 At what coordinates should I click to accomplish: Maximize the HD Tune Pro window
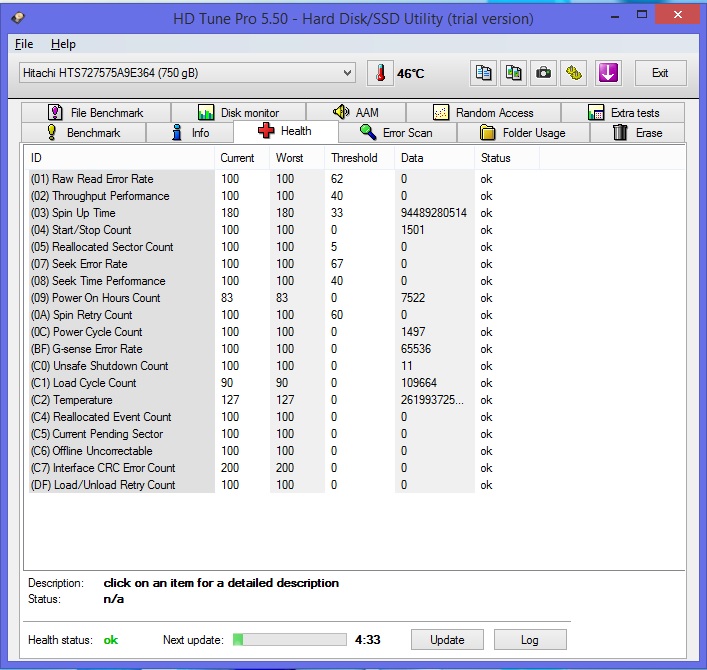point(642,15)
